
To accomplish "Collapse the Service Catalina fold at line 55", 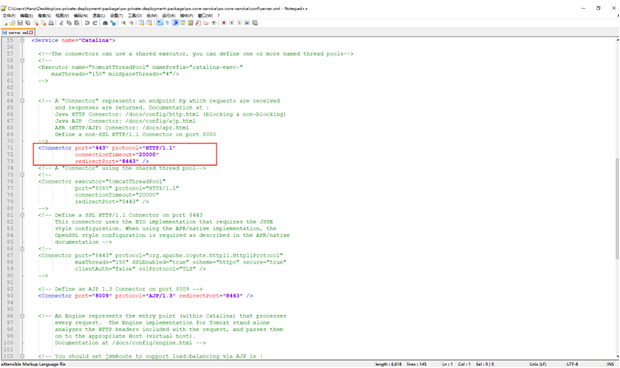I will click(x=22, y=40).
